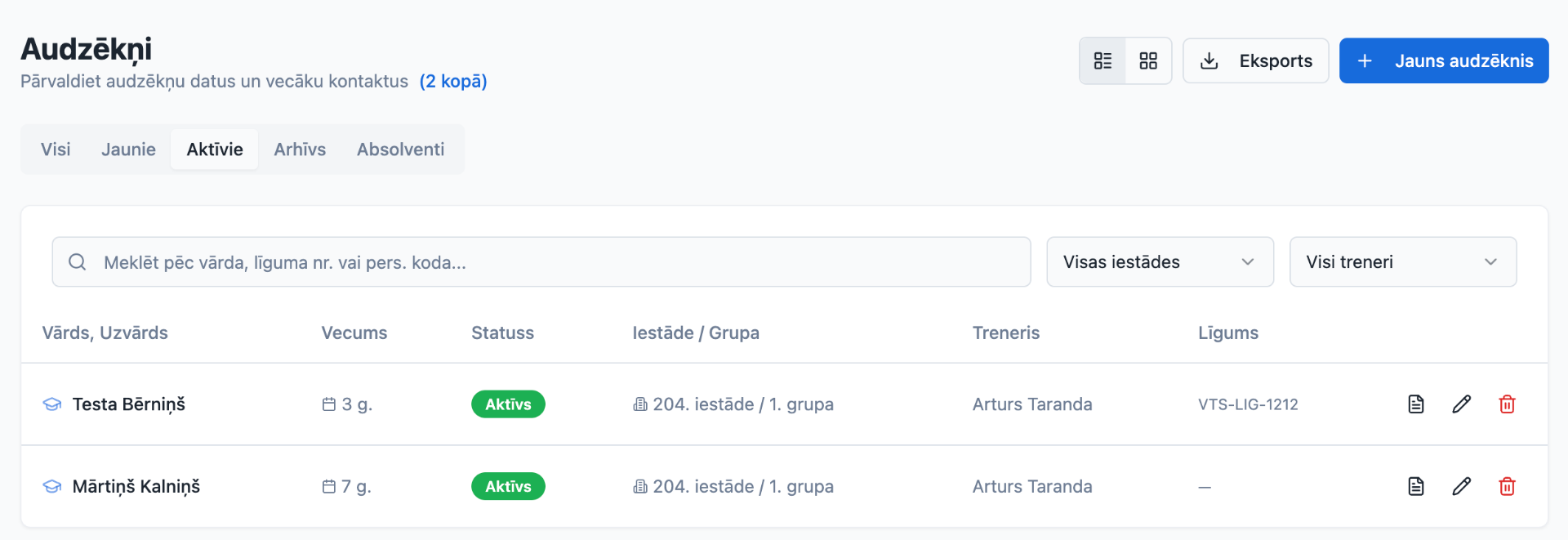The image size is (1568, 540).
Task: Edit Testa Bērniņš with pencil icon
Action: 1462,404
